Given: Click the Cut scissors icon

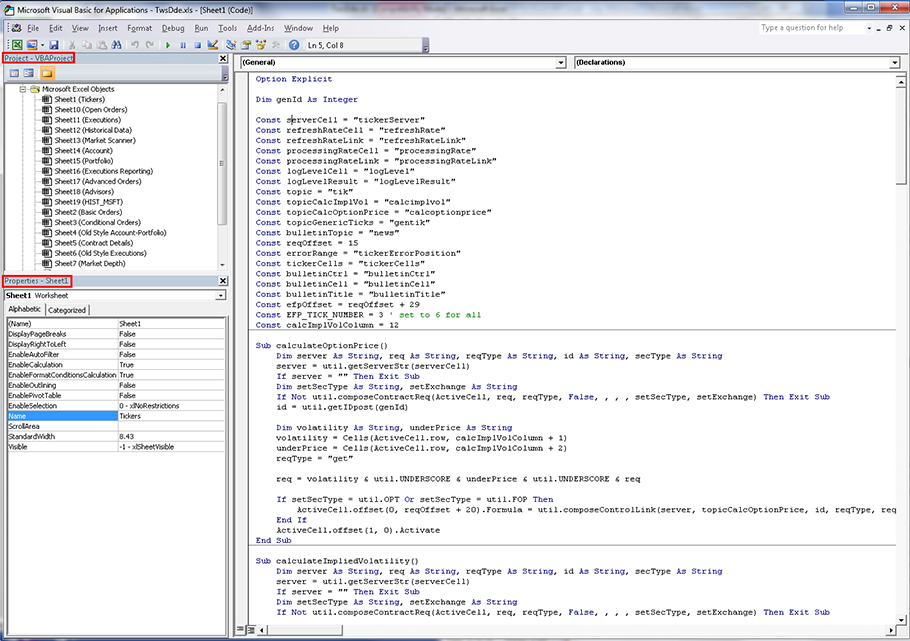Looking at the screenshot, I should coord(72,45).
